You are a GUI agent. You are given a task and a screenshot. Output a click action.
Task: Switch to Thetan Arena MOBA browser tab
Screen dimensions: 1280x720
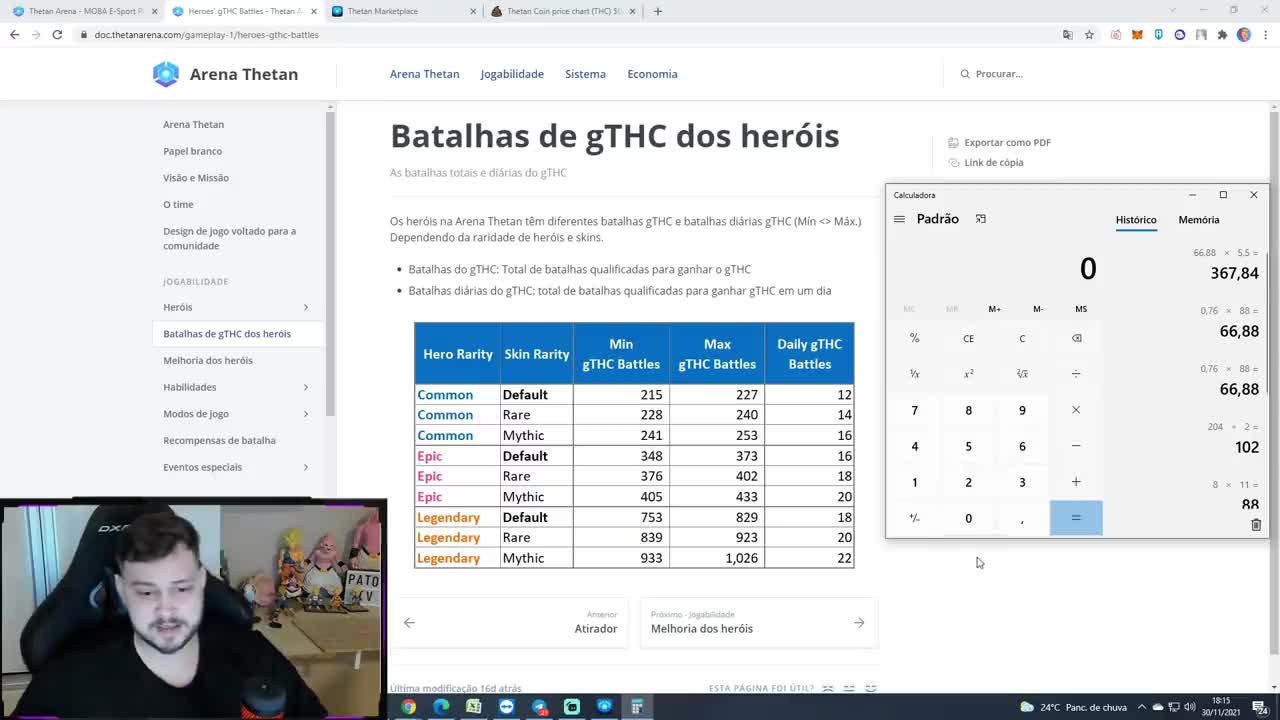(84, 11)
